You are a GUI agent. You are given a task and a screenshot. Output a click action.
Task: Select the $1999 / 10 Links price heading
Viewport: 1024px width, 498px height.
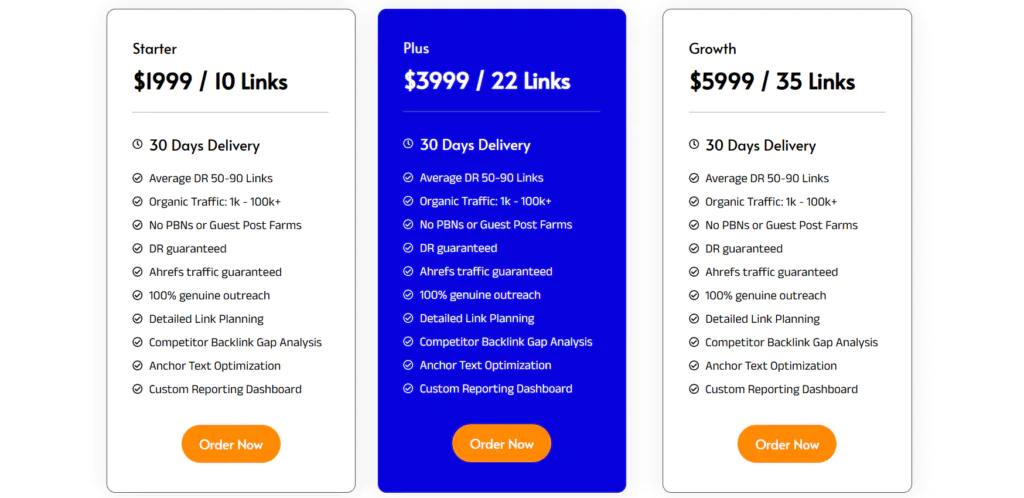[x=210, y=82]
